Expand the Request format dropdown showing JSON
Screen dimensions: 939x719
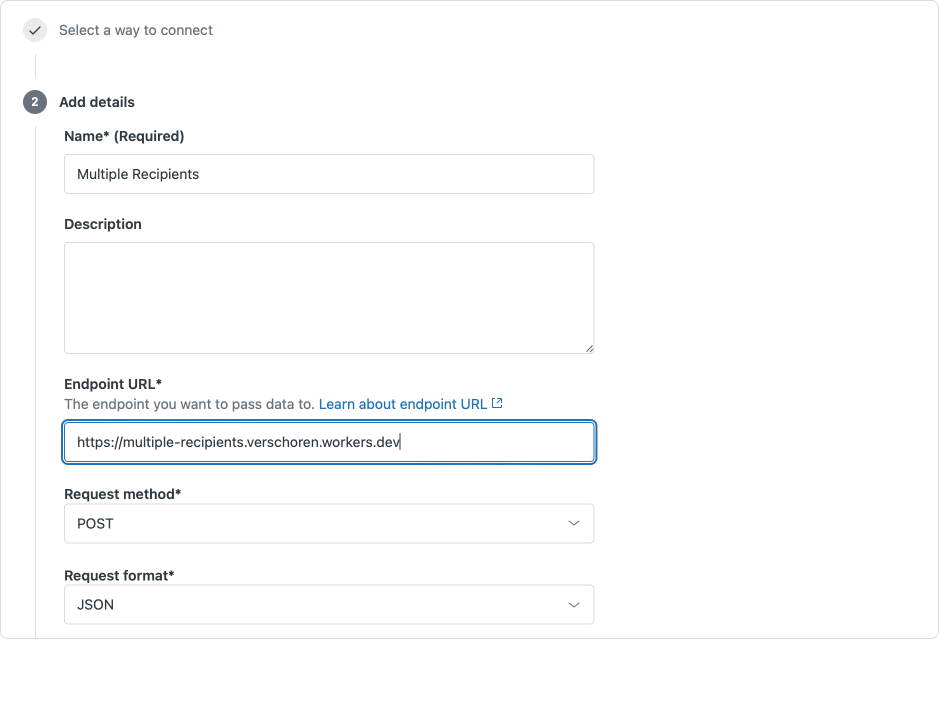(328, 605)
